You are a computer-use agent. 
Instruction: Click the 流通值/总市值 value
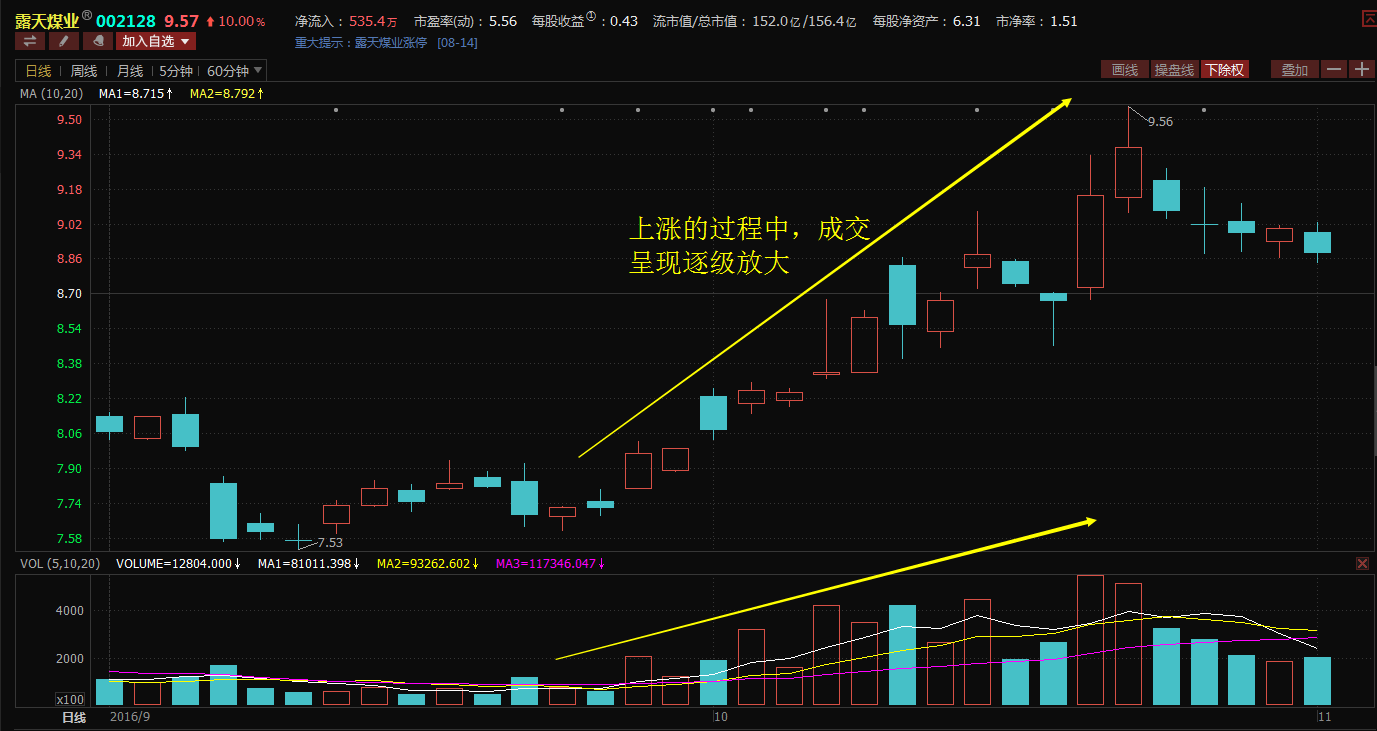754,21
